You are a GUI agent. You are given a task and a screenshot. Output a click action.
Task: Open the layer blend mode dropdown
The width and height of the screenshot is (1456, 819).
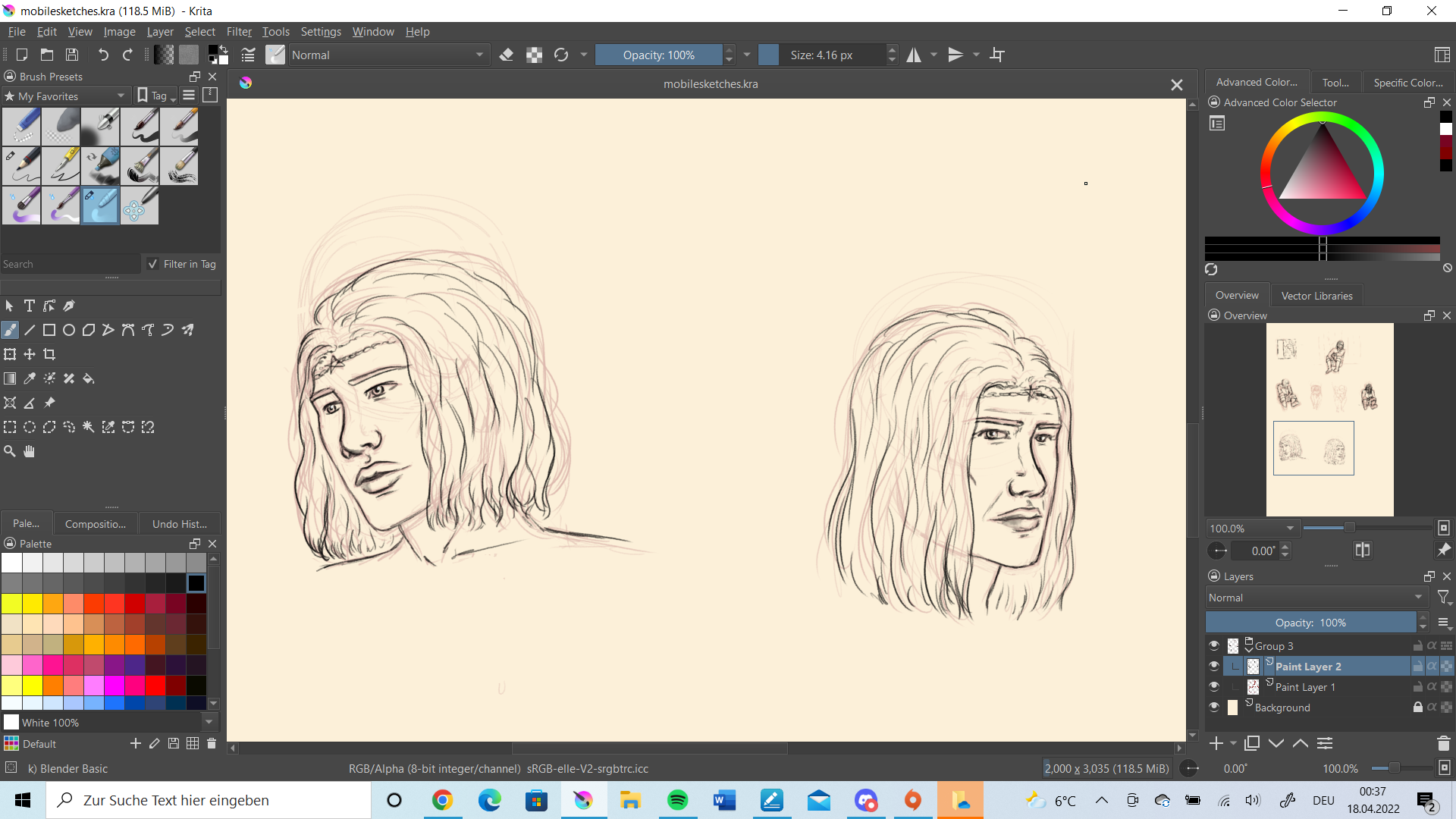[1316, 598]
